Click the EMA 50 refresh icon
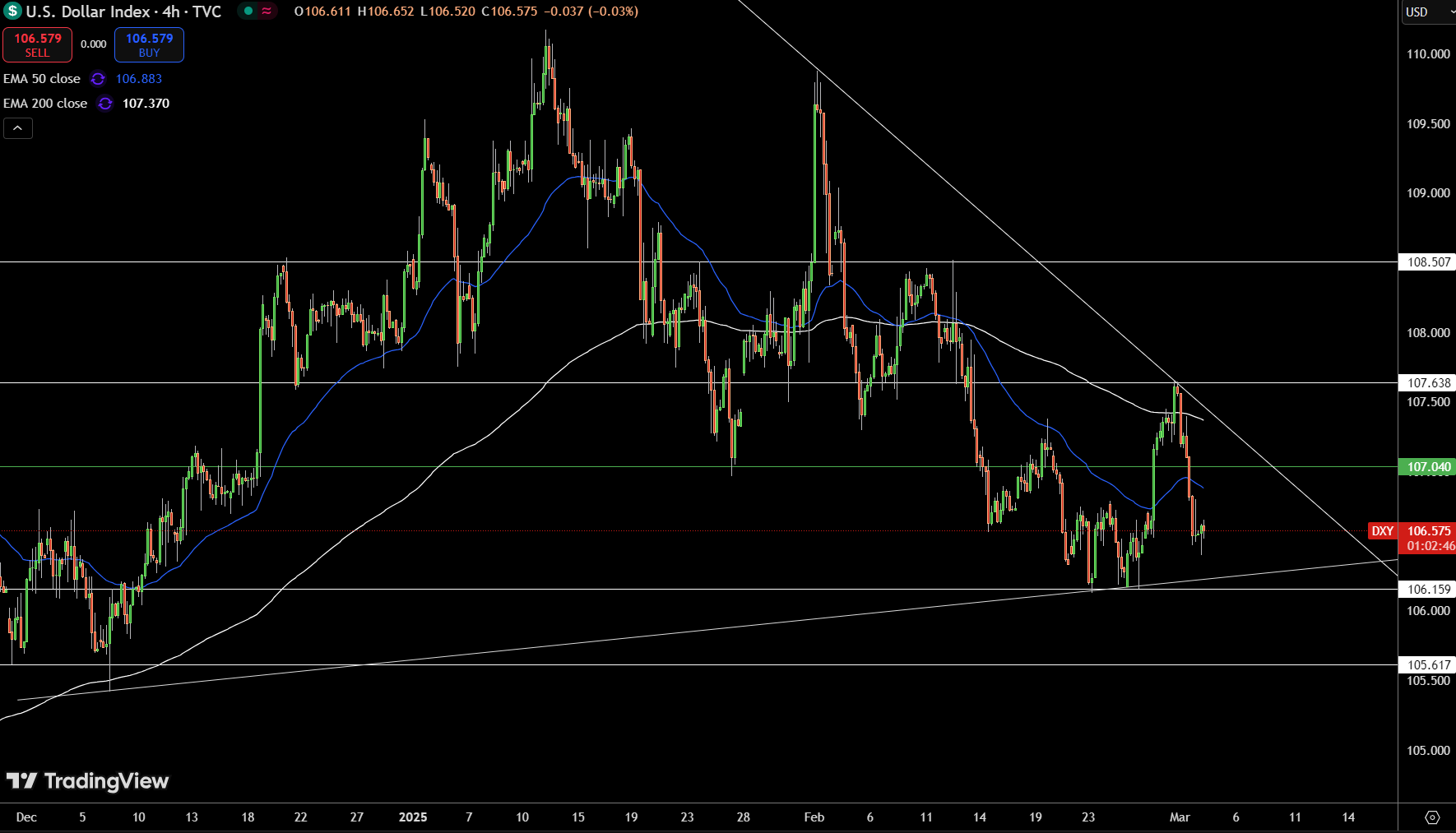This screenshot has width=1456, height=833. pos(98,79)
